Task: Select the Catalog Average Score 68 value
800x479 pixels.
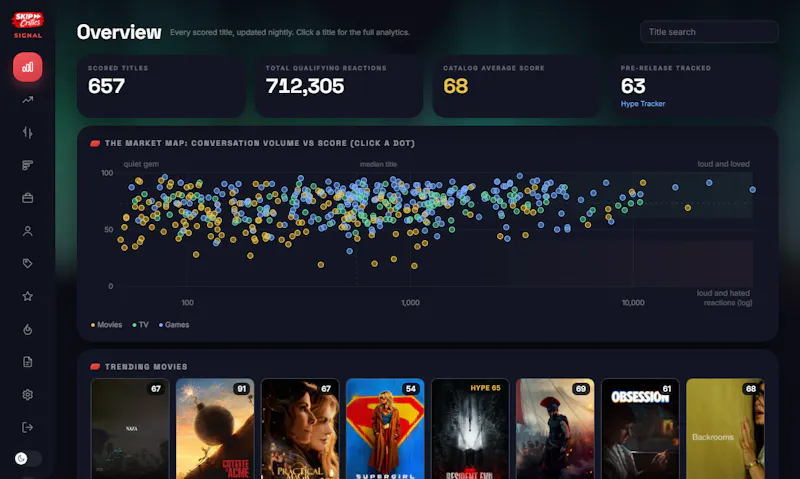Action: point(456,86)
